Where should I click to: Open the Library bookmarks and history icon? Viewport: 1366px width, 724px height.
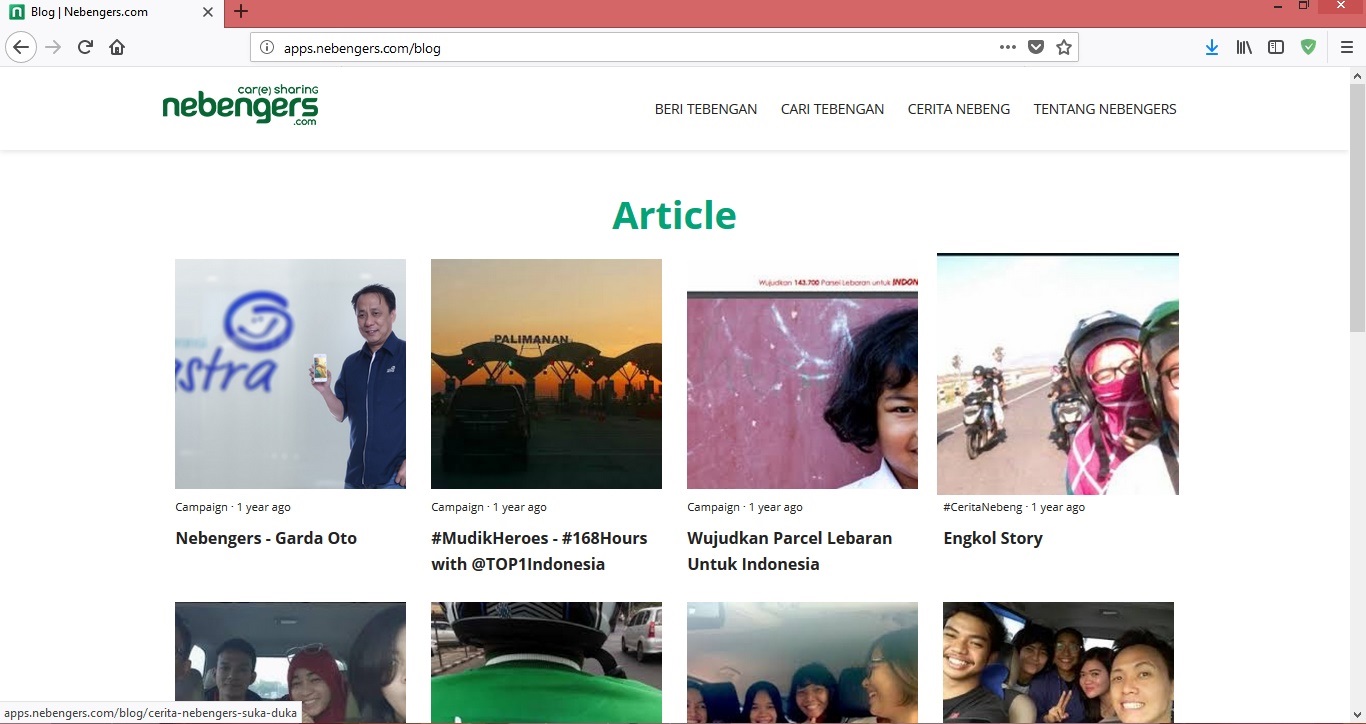click(x=1244, y=47)
